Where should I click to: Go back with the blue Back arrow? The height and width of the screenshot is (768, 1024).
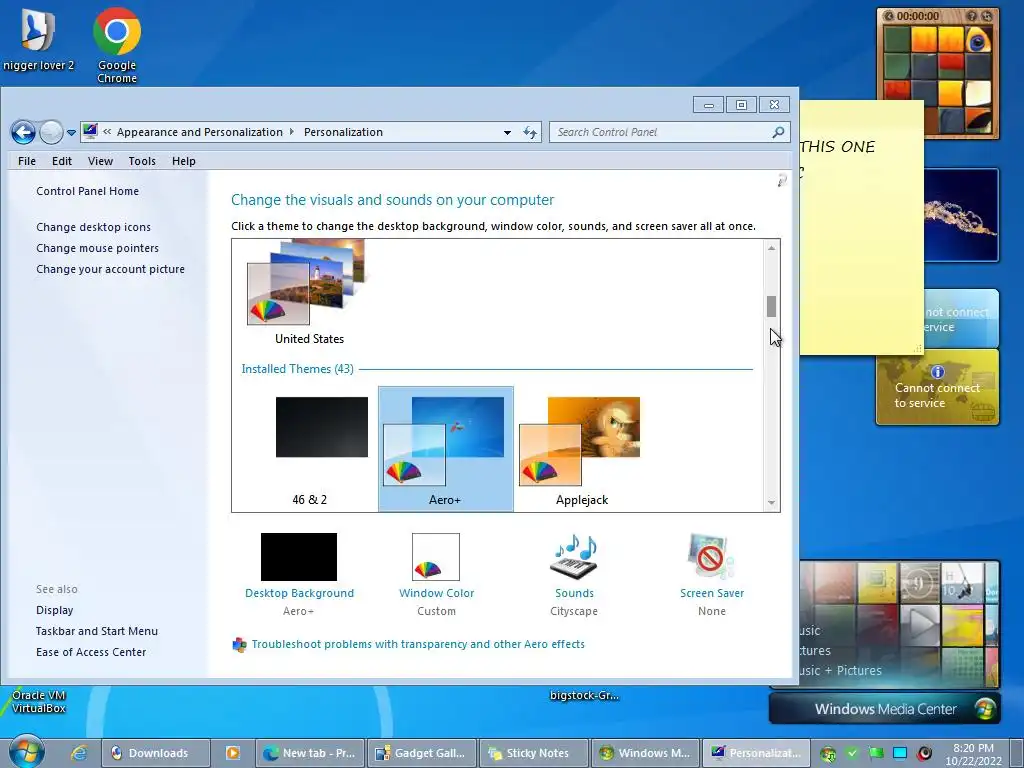point(24,133)
